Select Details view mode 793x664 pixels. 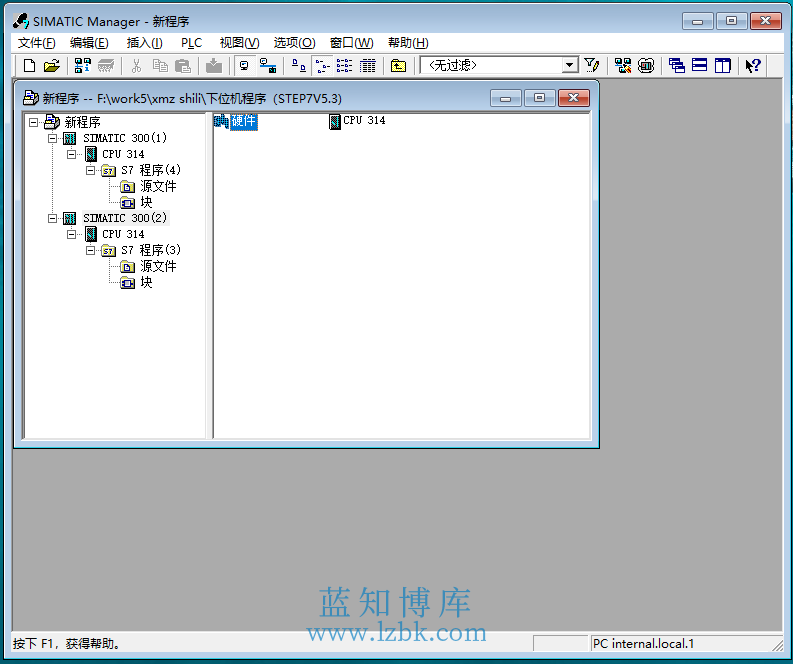pos(367,66)
